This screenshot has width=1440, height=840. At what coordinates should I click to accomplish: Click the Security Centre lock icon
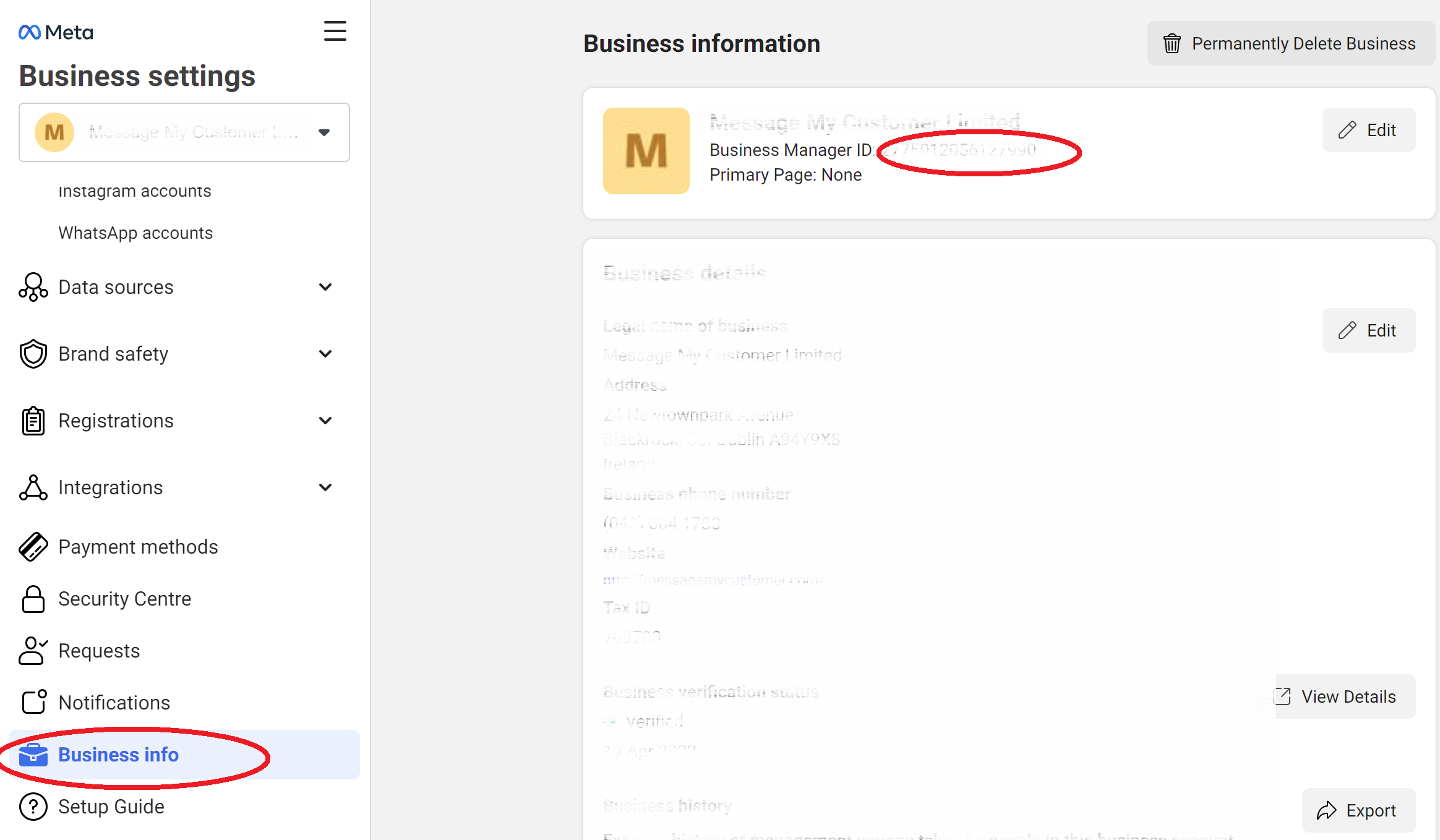pos(33,599)
